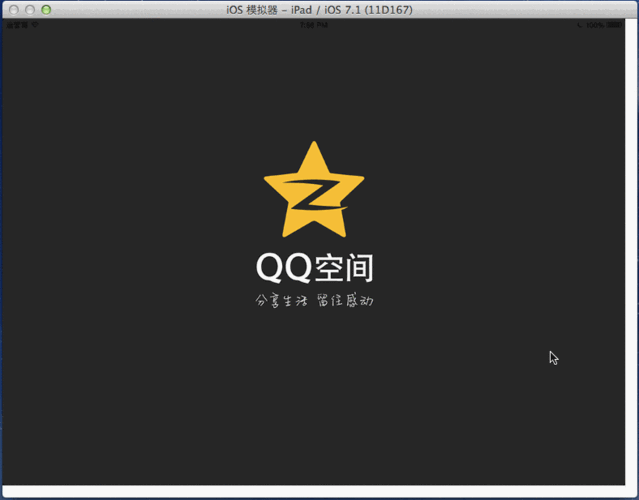Tap the 100% battery percentage text
The image size is (639, 500).
[x=597, y=25]
